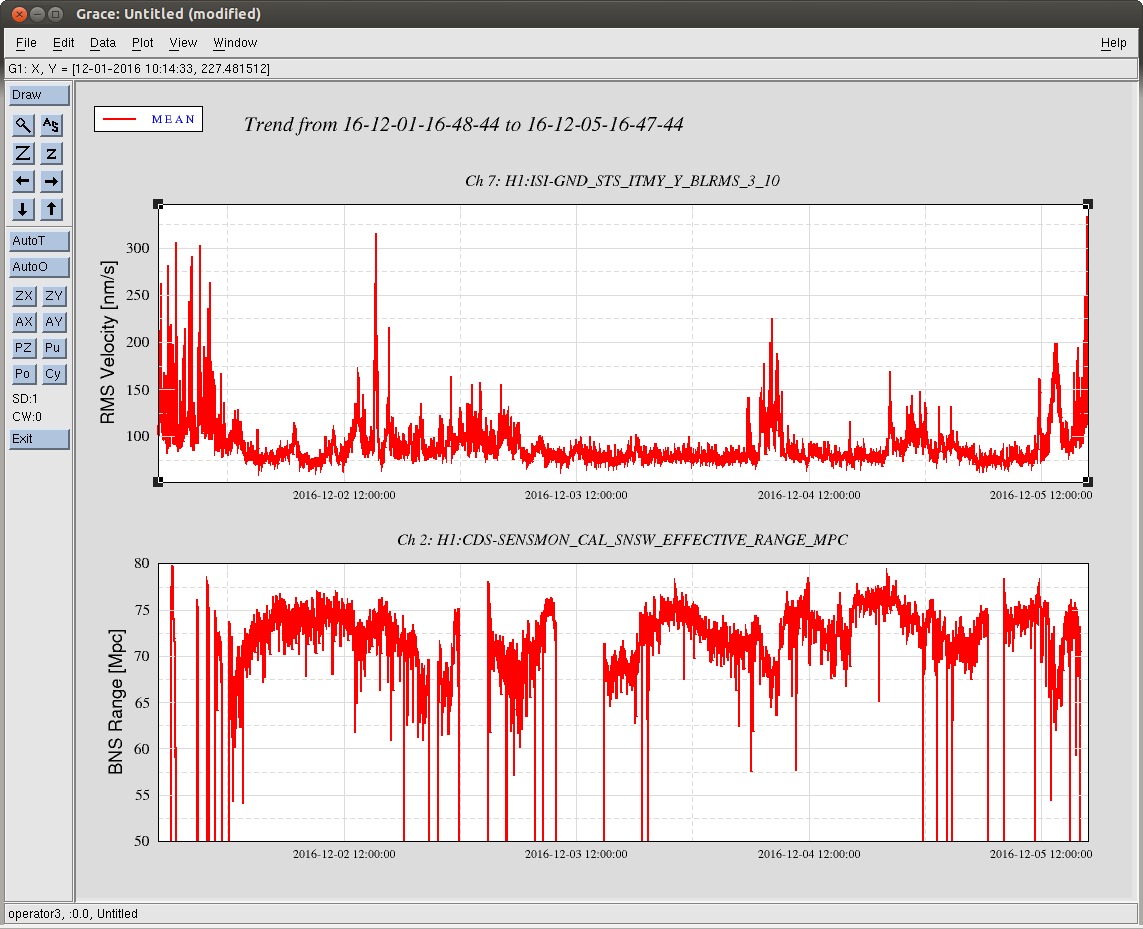
Task: Click the Ch 7 ISI-GND_STS_ITMY graph subtitle
Action: (623, 181)
